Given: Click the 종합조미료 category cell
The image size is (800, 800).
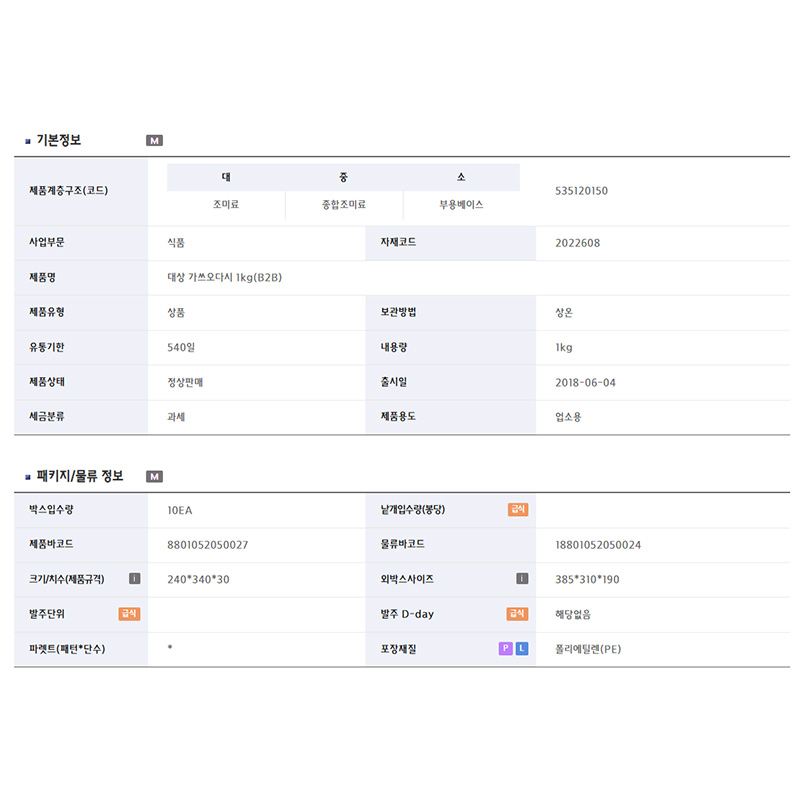Looking at the screenshot, I should (x=344, y=205).
